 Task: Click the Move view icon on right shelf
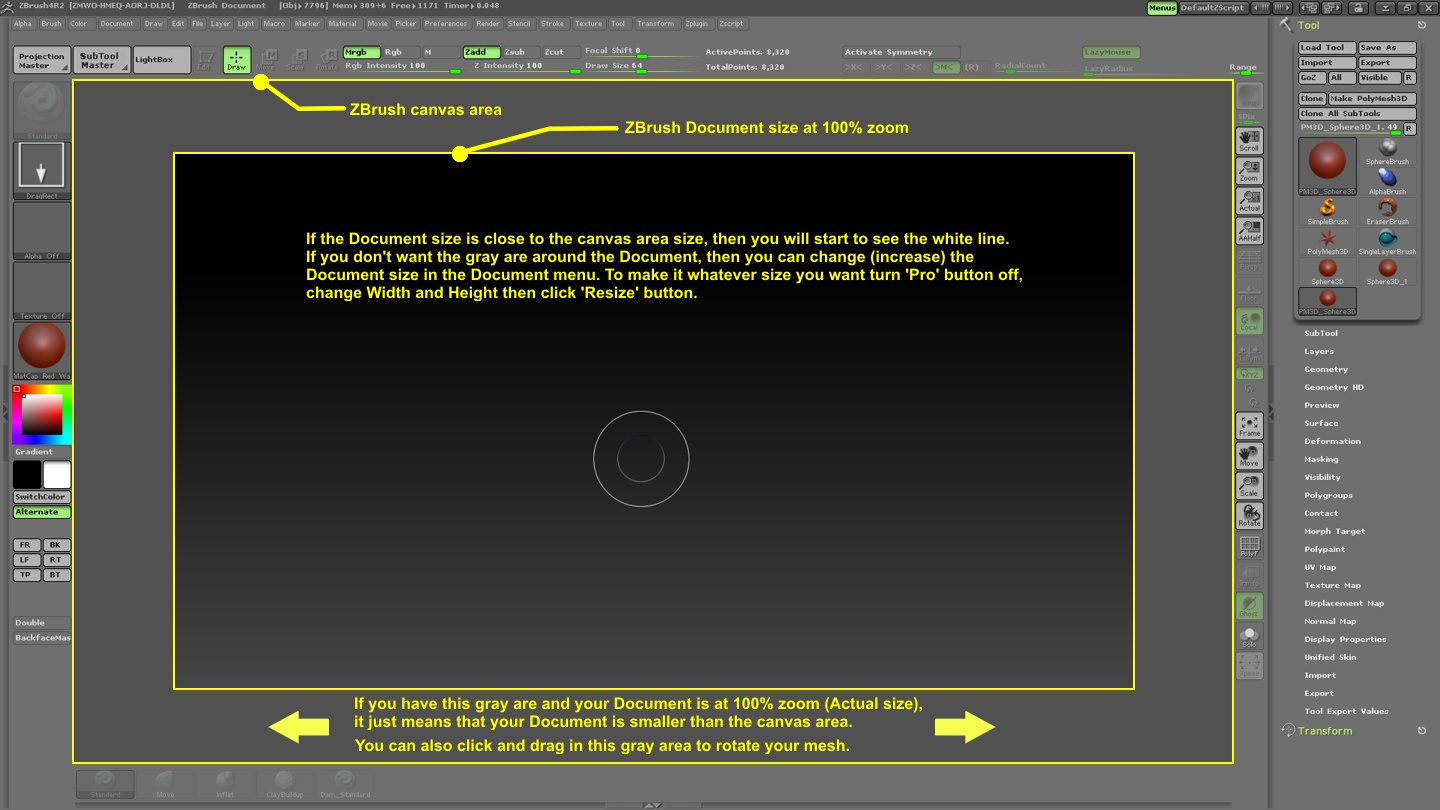click(x=1250, y=456)
